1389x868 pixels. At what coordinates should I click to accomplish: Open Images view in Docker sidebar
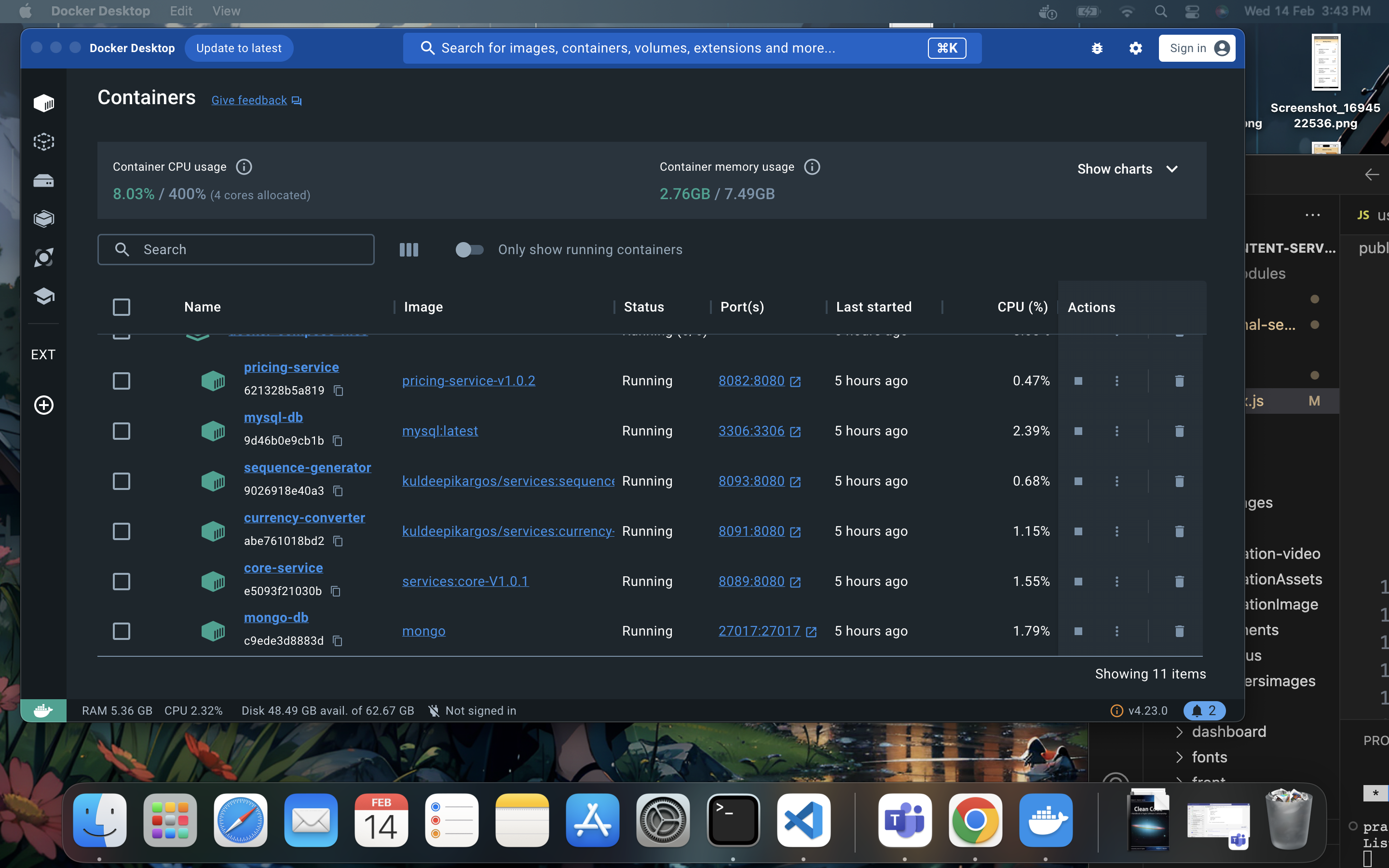pos(43,142)
